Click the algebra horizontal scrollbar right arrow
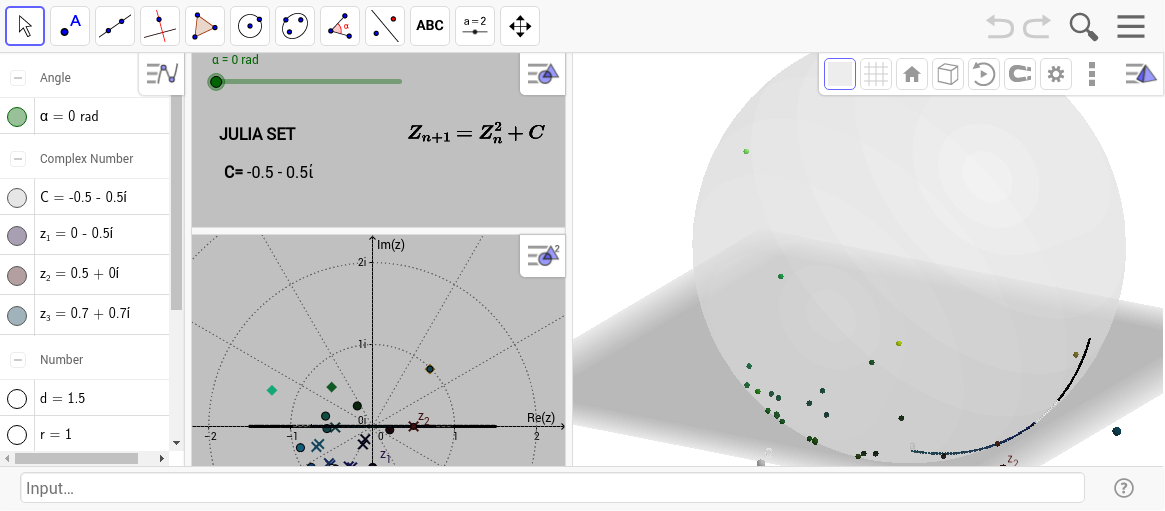1165x511 pixels. coord(163,458)
